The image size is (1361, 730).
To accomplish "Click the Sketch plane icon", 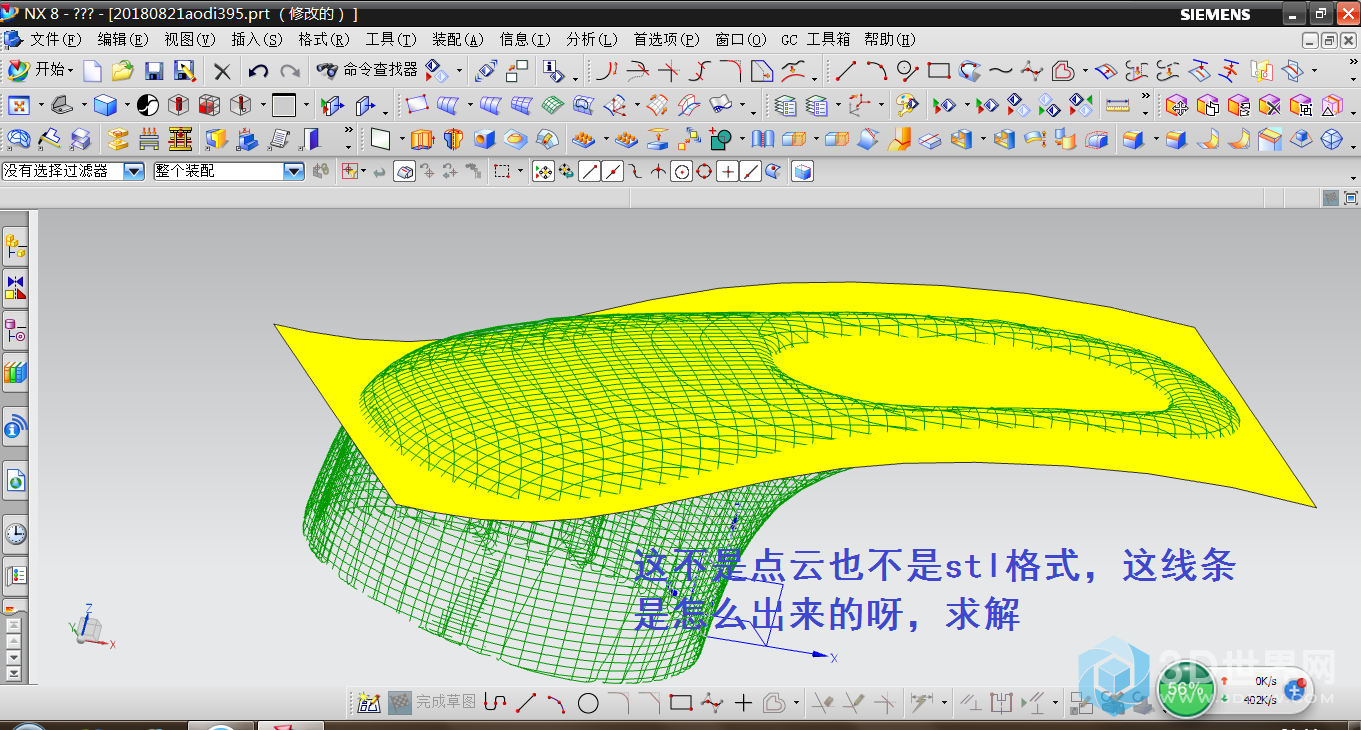I will pos(380,139).
